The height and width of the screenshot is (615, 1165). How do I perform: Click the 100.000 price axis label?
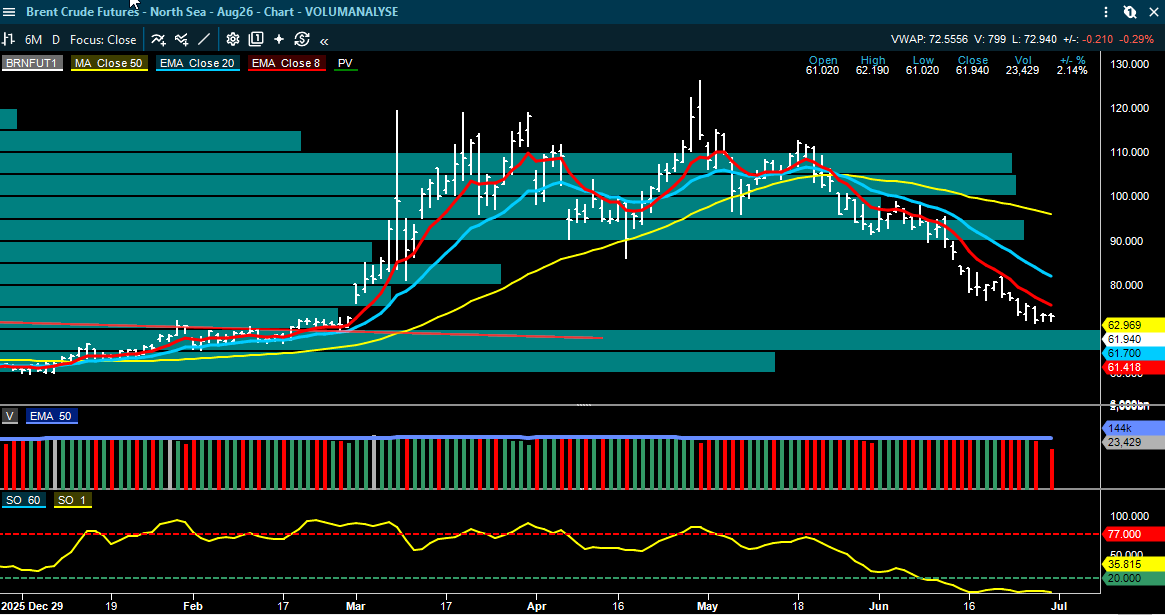[x=1129, y=196]
